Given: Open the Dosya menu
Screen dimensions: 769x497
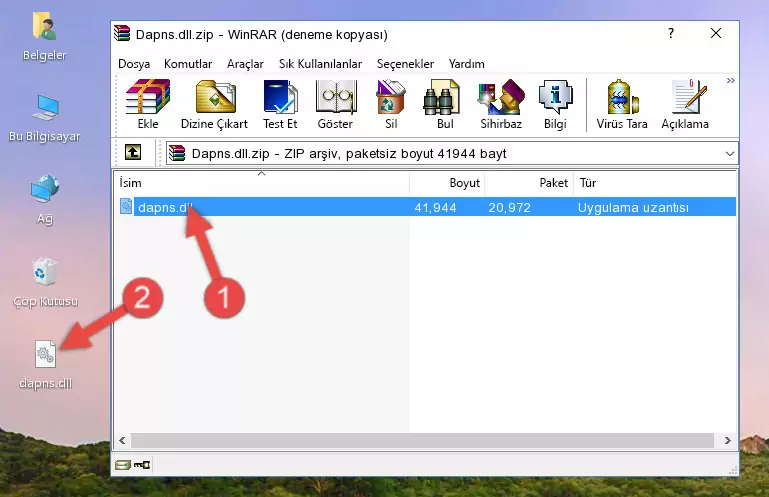Looking at the screenshot, I should pos(134,64).
